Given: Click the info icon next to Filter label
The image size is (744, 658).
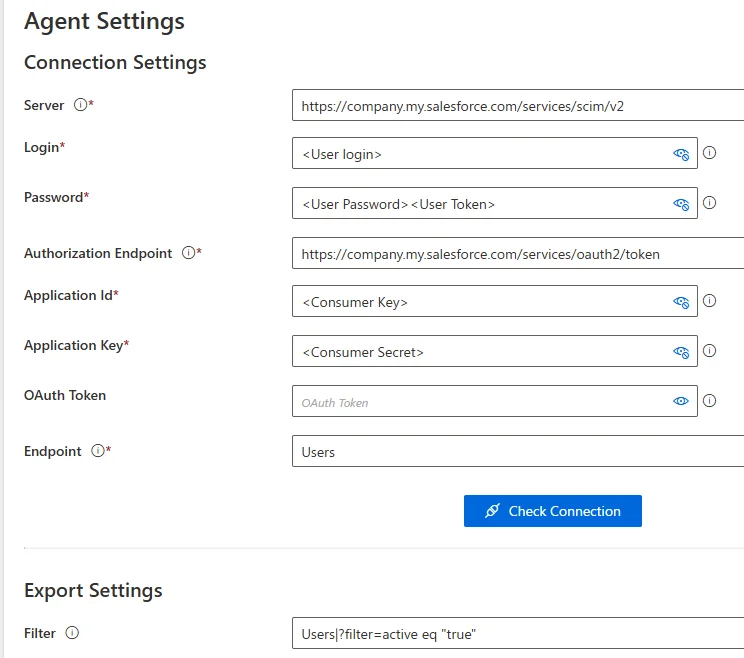Looking at the screenshot, I should (x=72, y=632).
